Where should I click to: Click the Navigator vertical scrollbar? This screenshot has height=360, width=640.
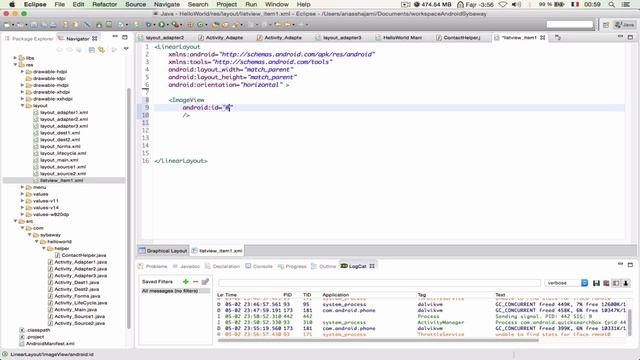click(129, 207)
